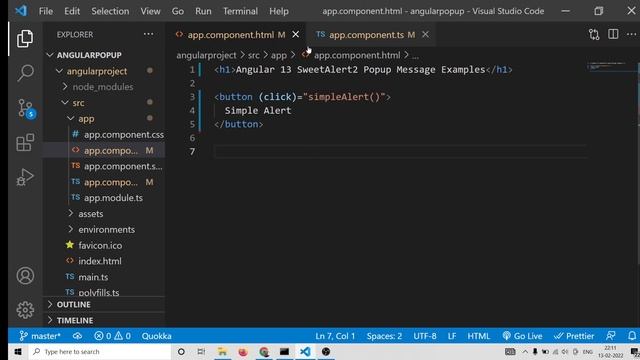
Task: Open the Search view icon
Action: [x=25, y=73]
